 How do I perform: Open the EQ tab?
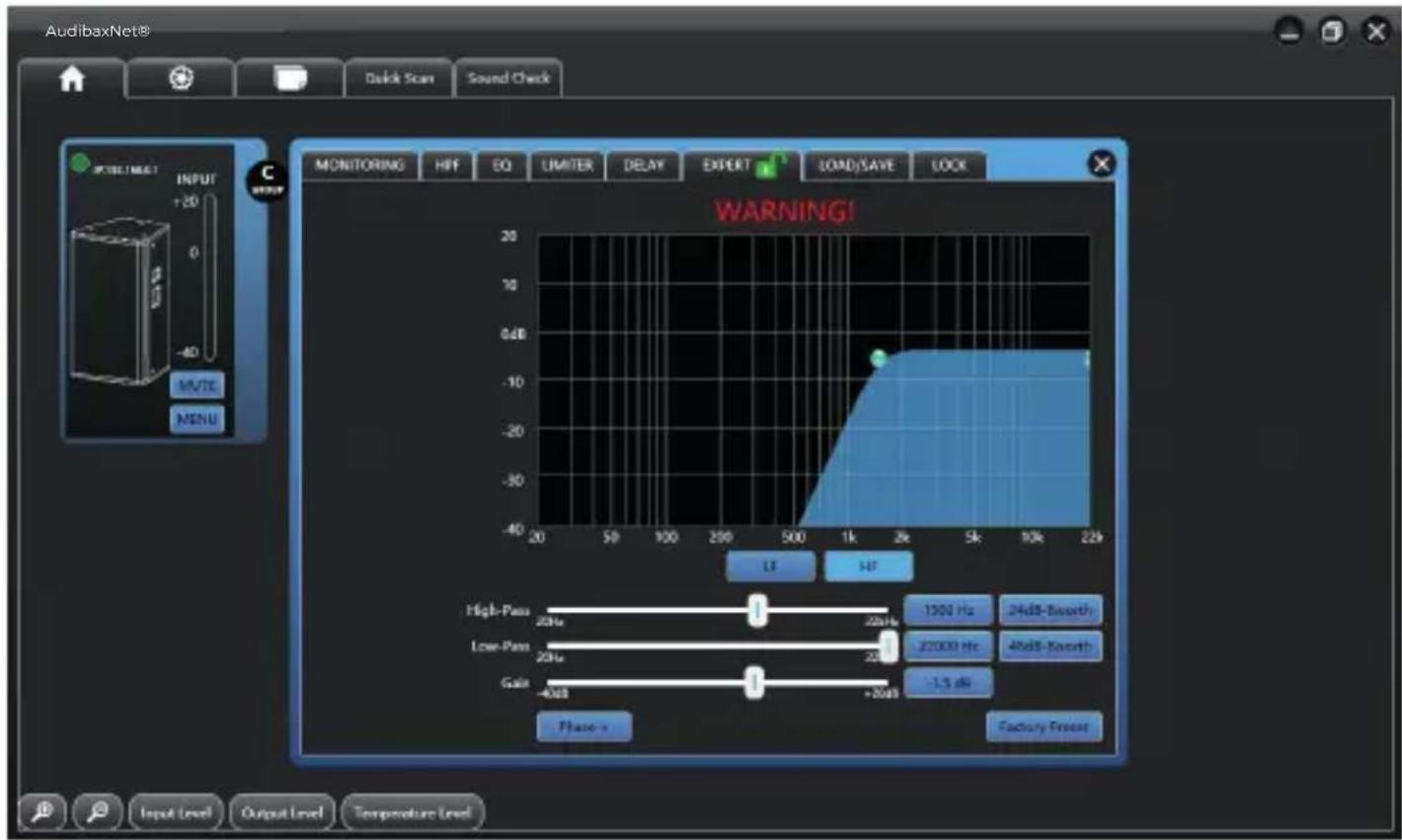[502, 166]
